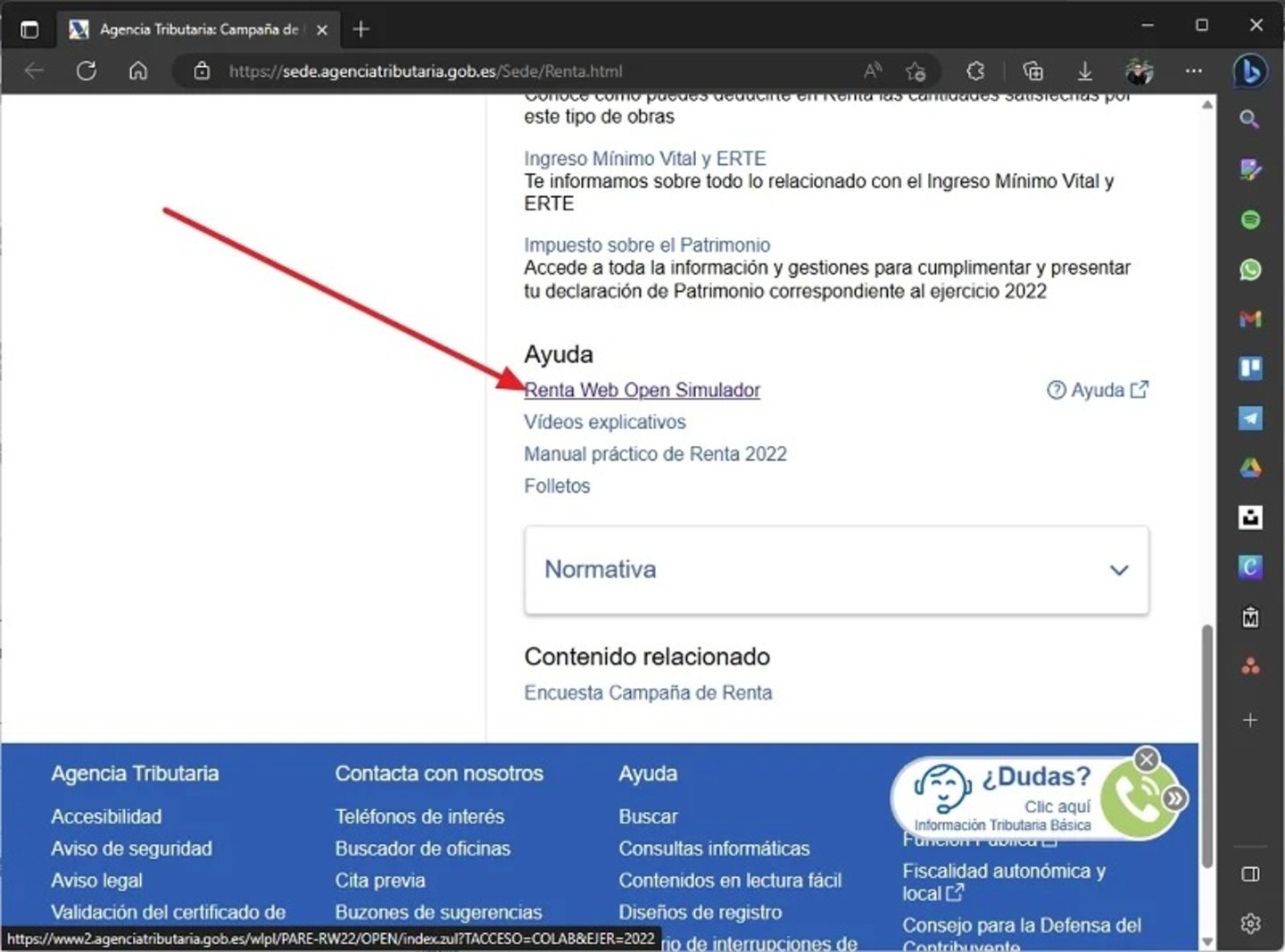The height and width of the screenshot is (952, 1285).
Task: Open Buscador de oficinas footer link
Action: [423, 849]
